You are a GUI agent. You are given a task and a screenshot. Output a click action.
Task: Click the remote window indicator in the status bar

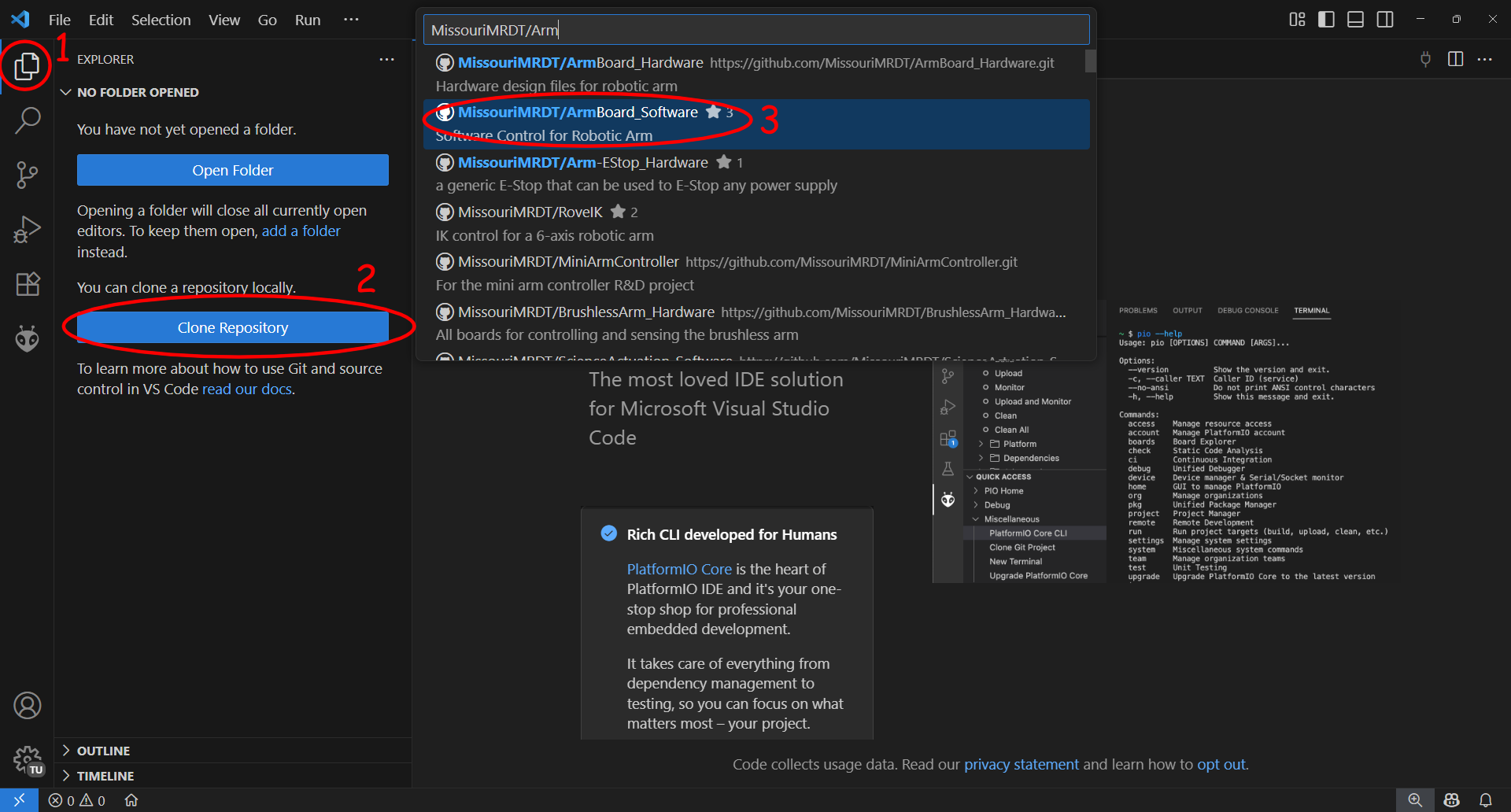tap(20, 799)
